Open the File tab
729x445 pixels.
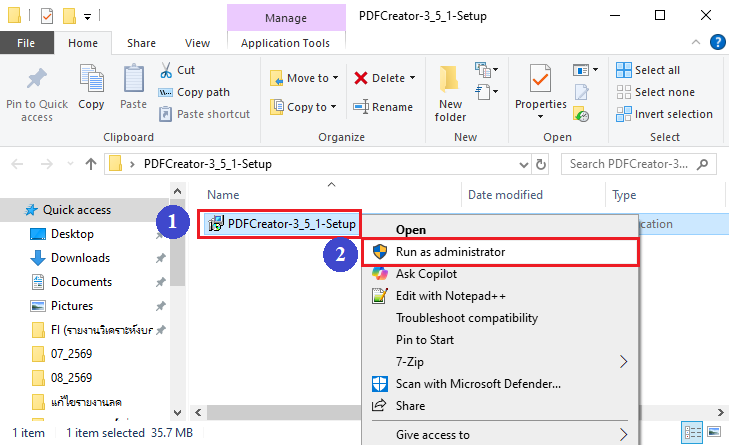[x=26, y=43]
